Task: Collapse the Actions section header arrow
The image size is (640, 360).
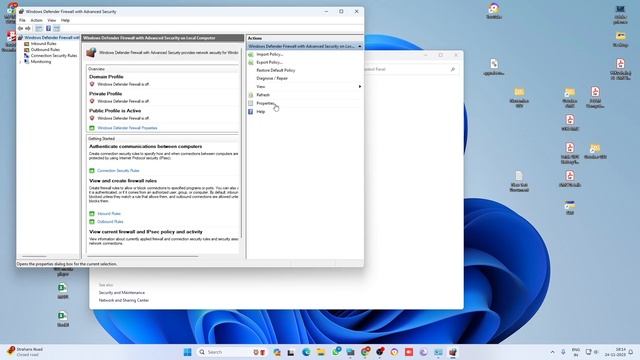Action: (360, 46)
